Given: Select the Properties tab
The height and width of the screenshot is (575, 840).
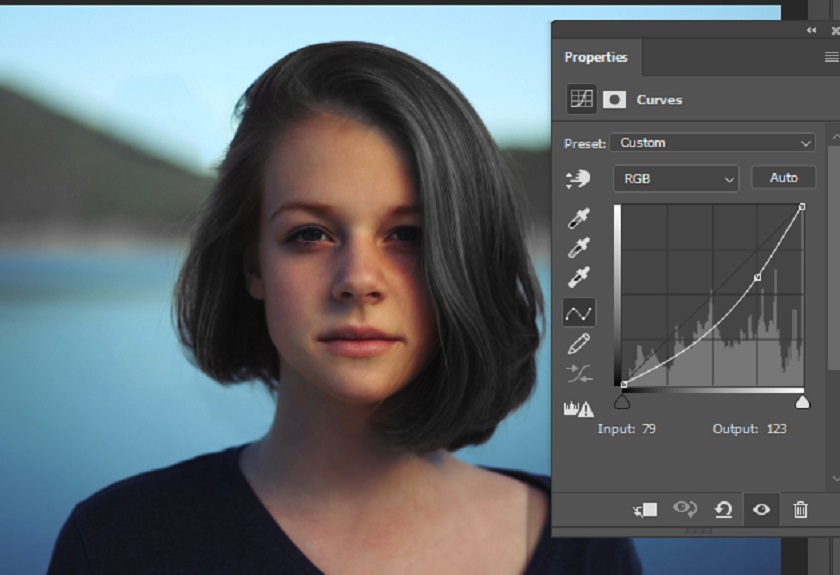Looking at the screenshot, I should pyautogui.click(x=596, y=58).
